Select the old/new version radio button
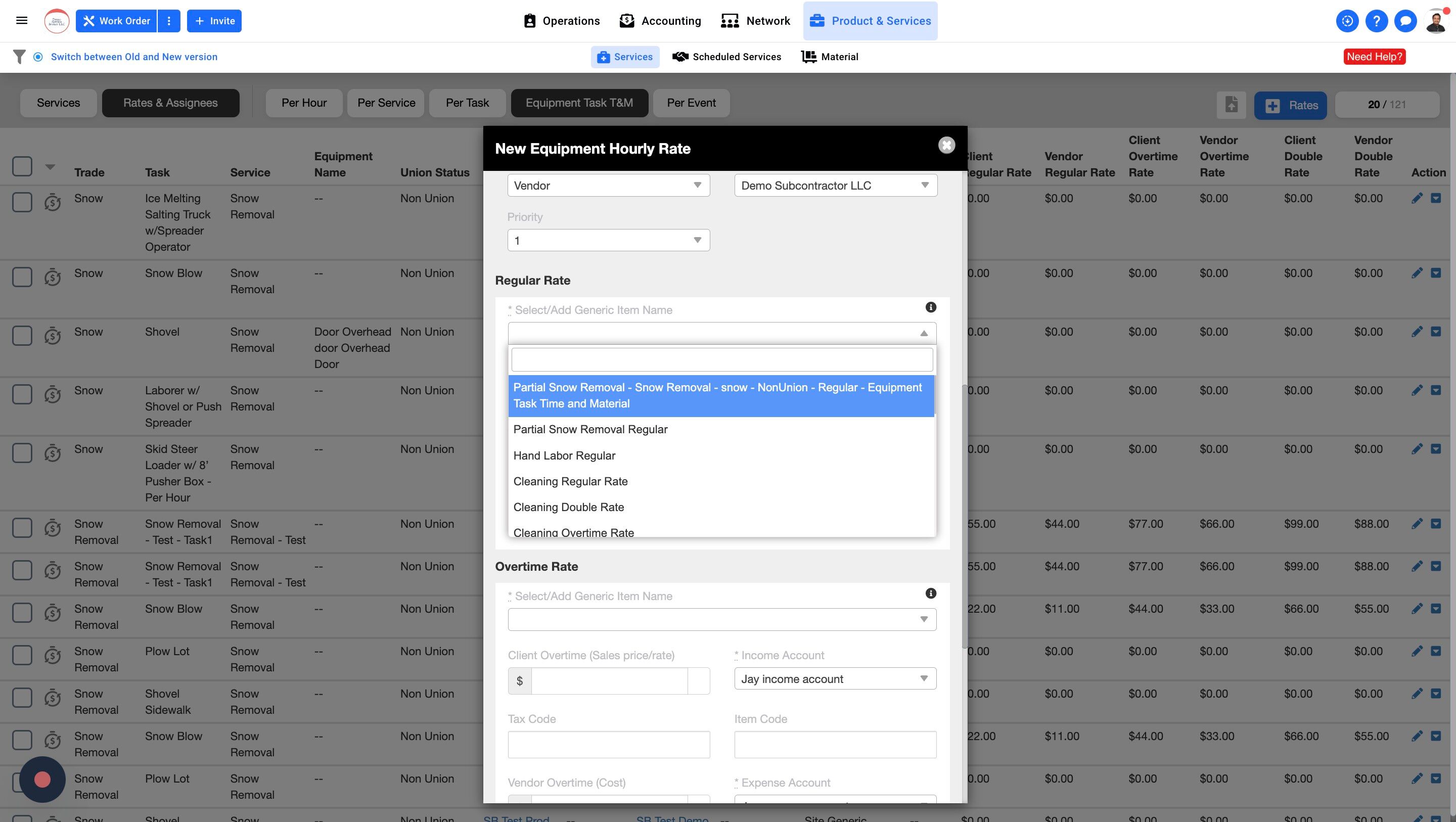1456x822 pixels. [38, 57]
